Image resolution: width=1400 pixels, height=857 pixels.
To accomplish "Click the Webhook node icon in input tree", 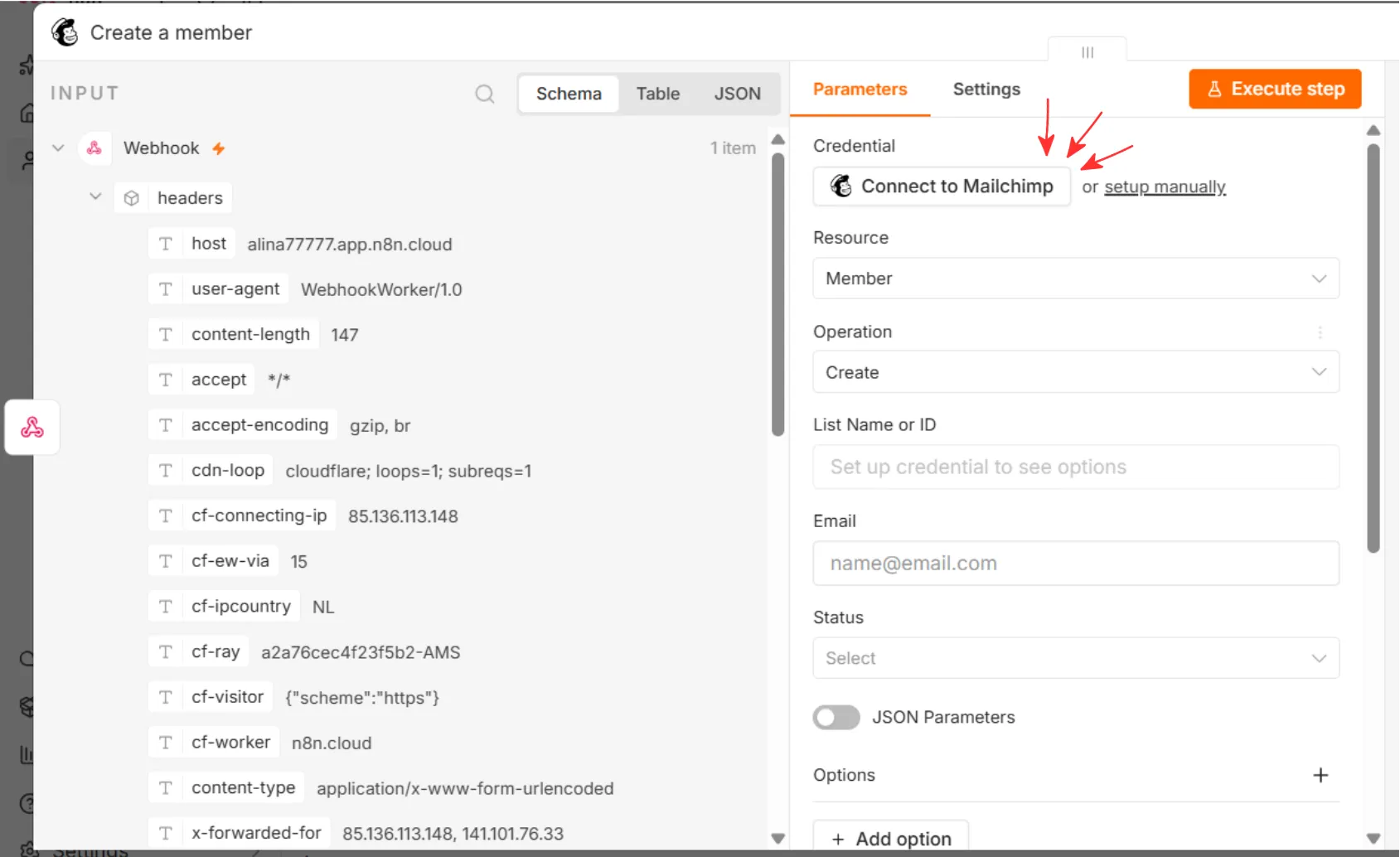I will [94, 148].
